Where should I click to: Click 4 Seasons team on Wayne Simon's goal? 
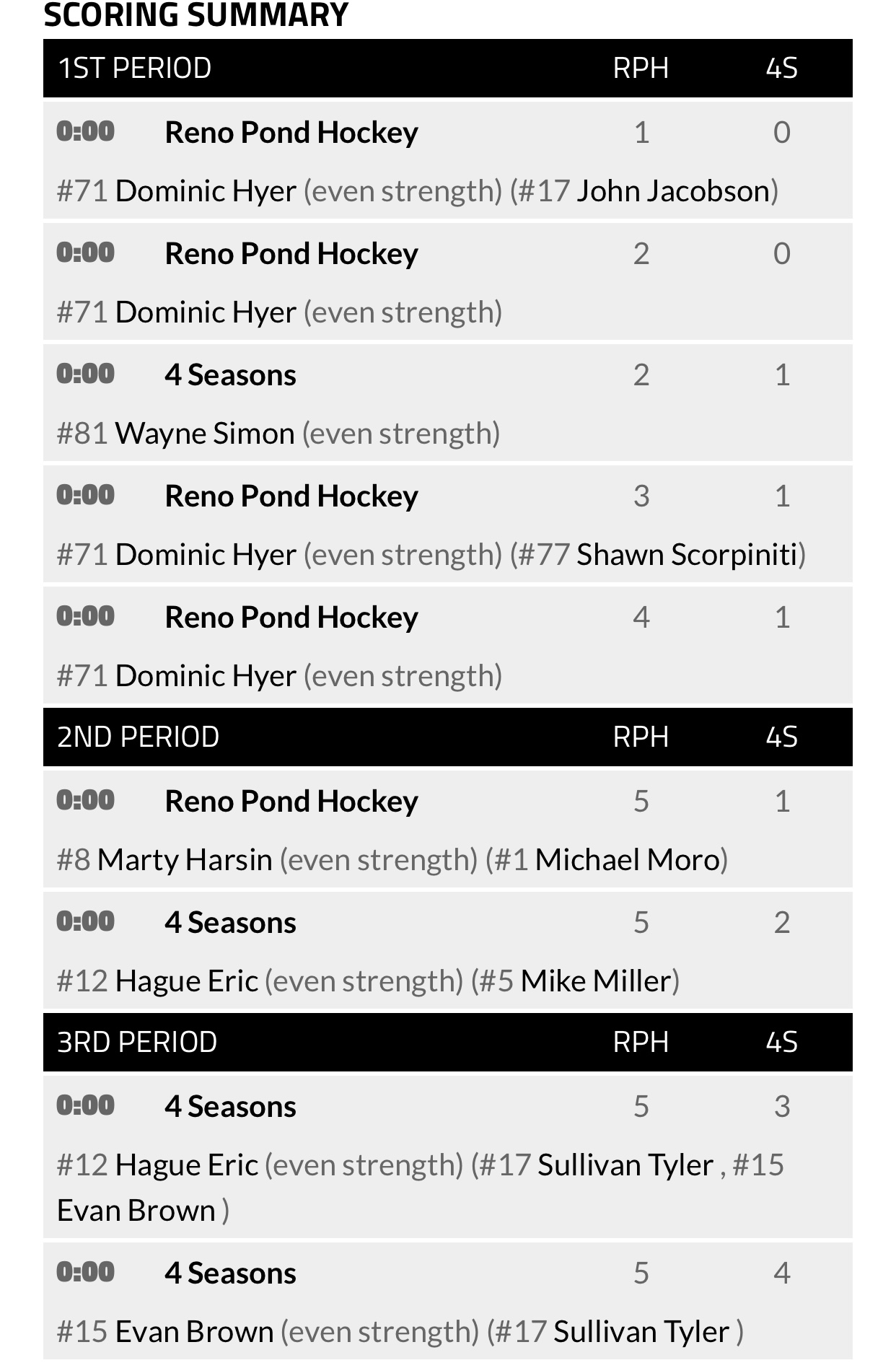point(230,375)
